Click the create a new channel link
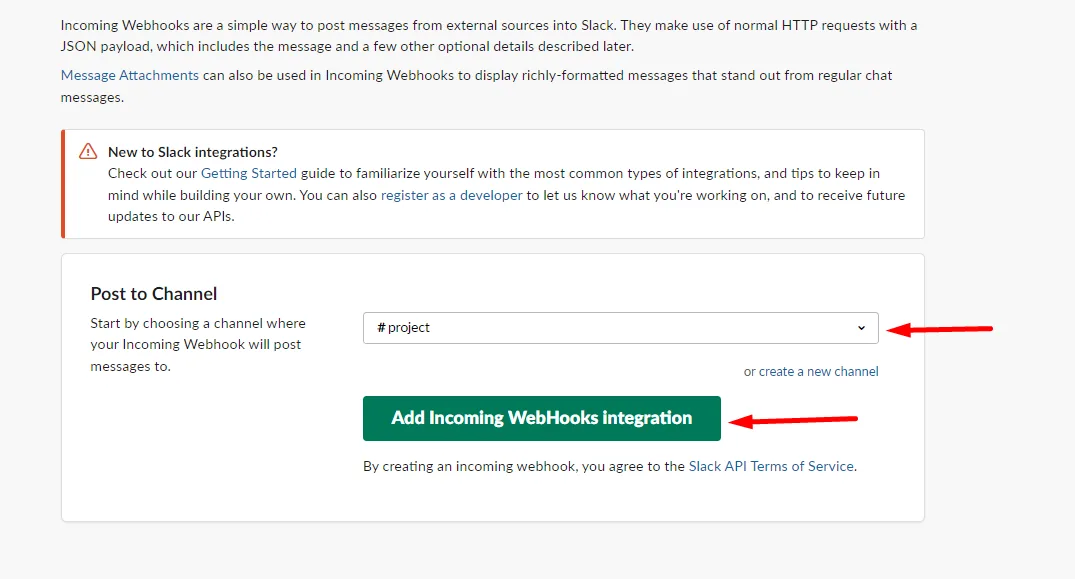 pos(818,371)
